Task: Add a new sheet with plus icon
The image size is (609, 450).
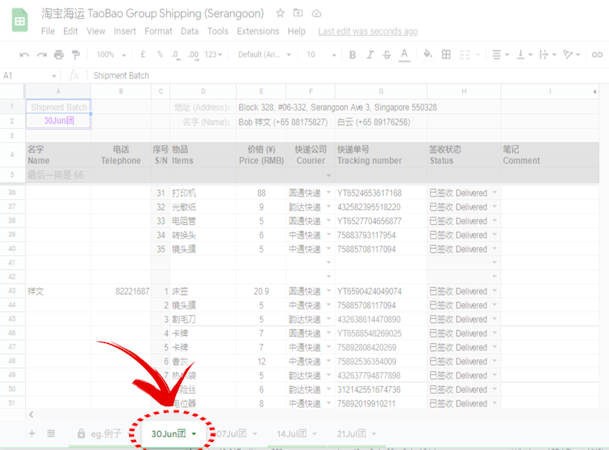Action: [32, 434]
